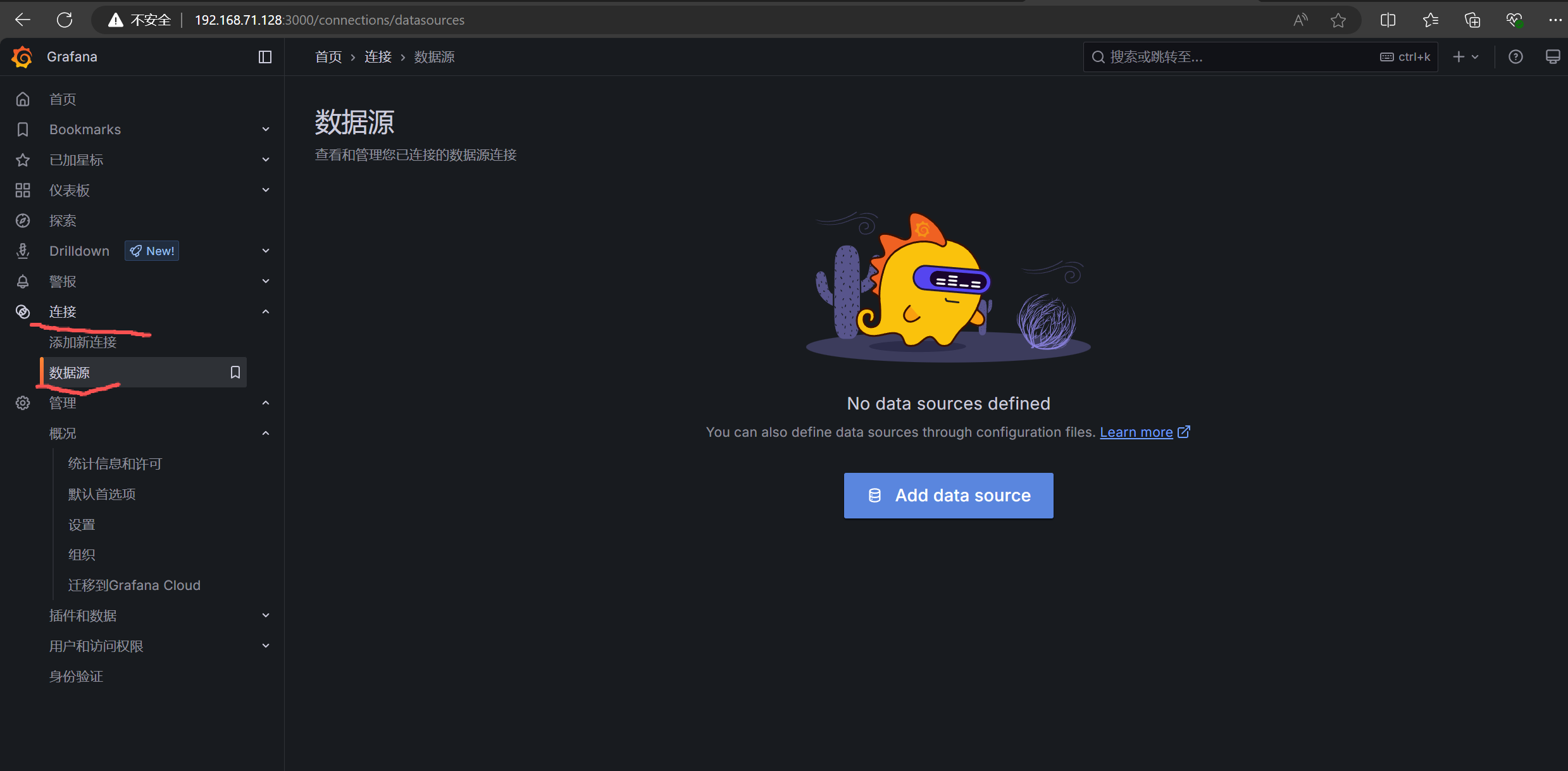Expand the 仪表板 section chevron

[x=266, y=191]
